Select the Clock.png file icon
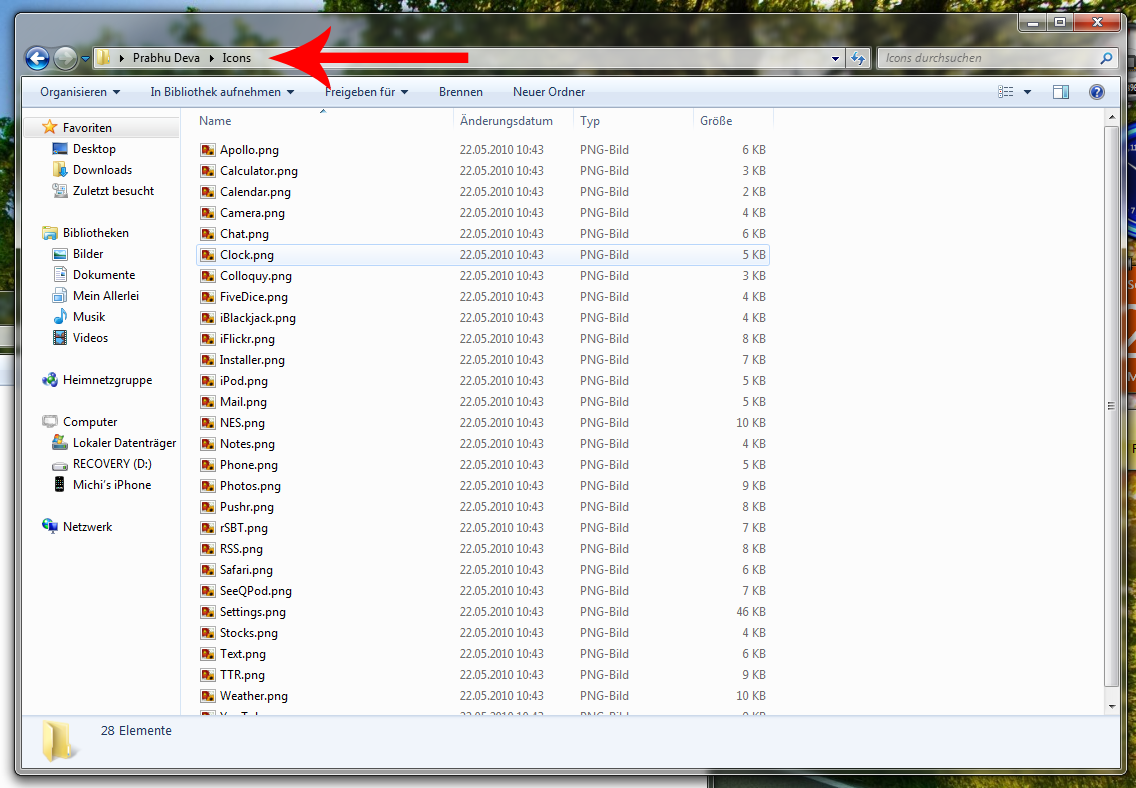The image size is (1136, 788). (x=208, y=255)
